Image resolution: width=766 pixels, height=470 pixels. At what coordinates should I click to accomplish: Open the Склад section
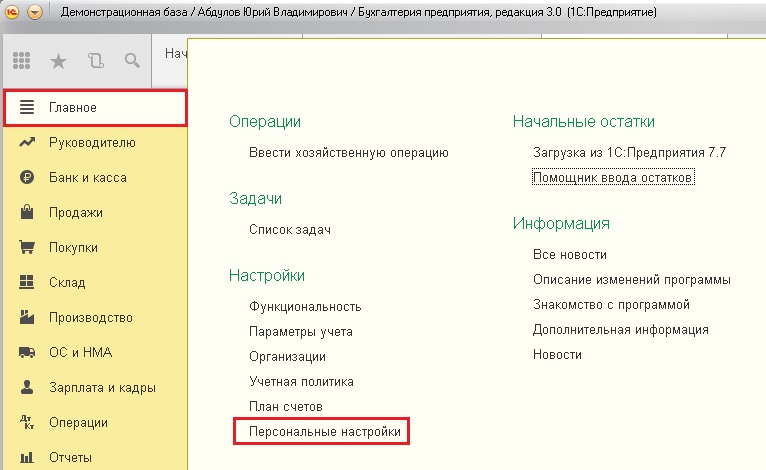pyautogui.click(x=95, y=282)
